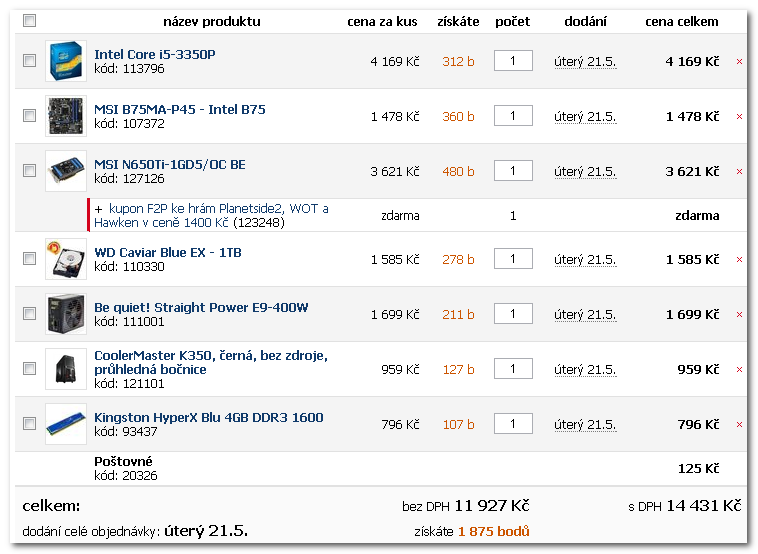Remove WD Caviar Blue EX with red X
This screenshot has height=554, width=758.
739,260
